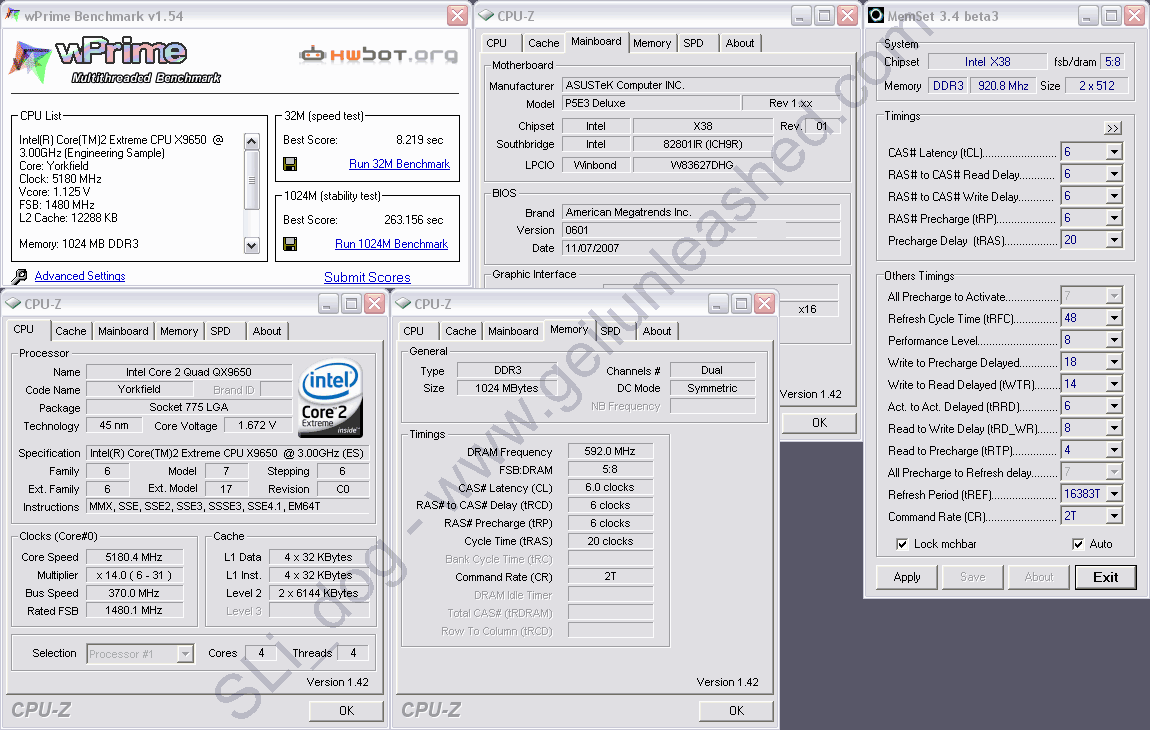This screenshot has width=1150, height=730.
Task: Click the Intel Core 2 Extreme logo
Action: [331, 398]
